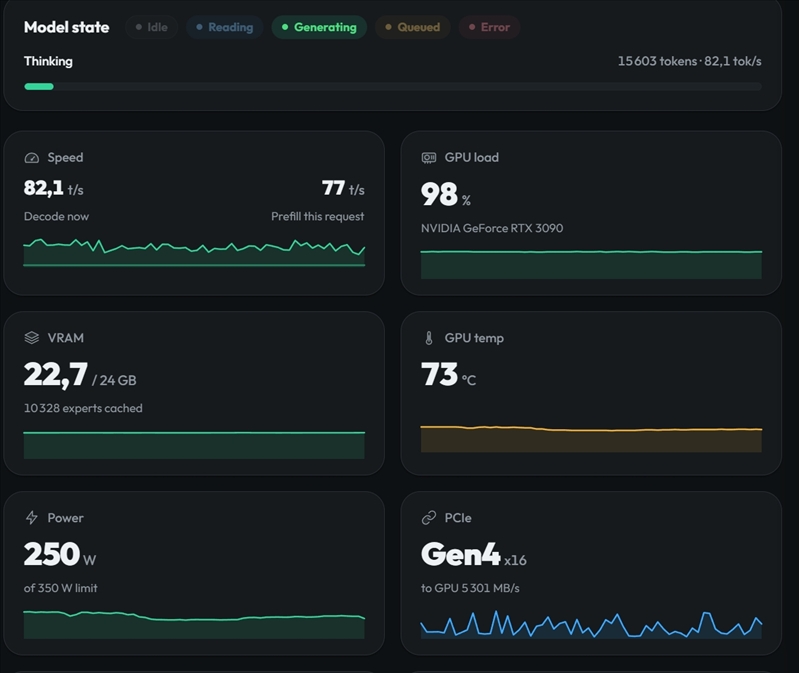Click the 'GPU temp' card title

pos(474,338)
